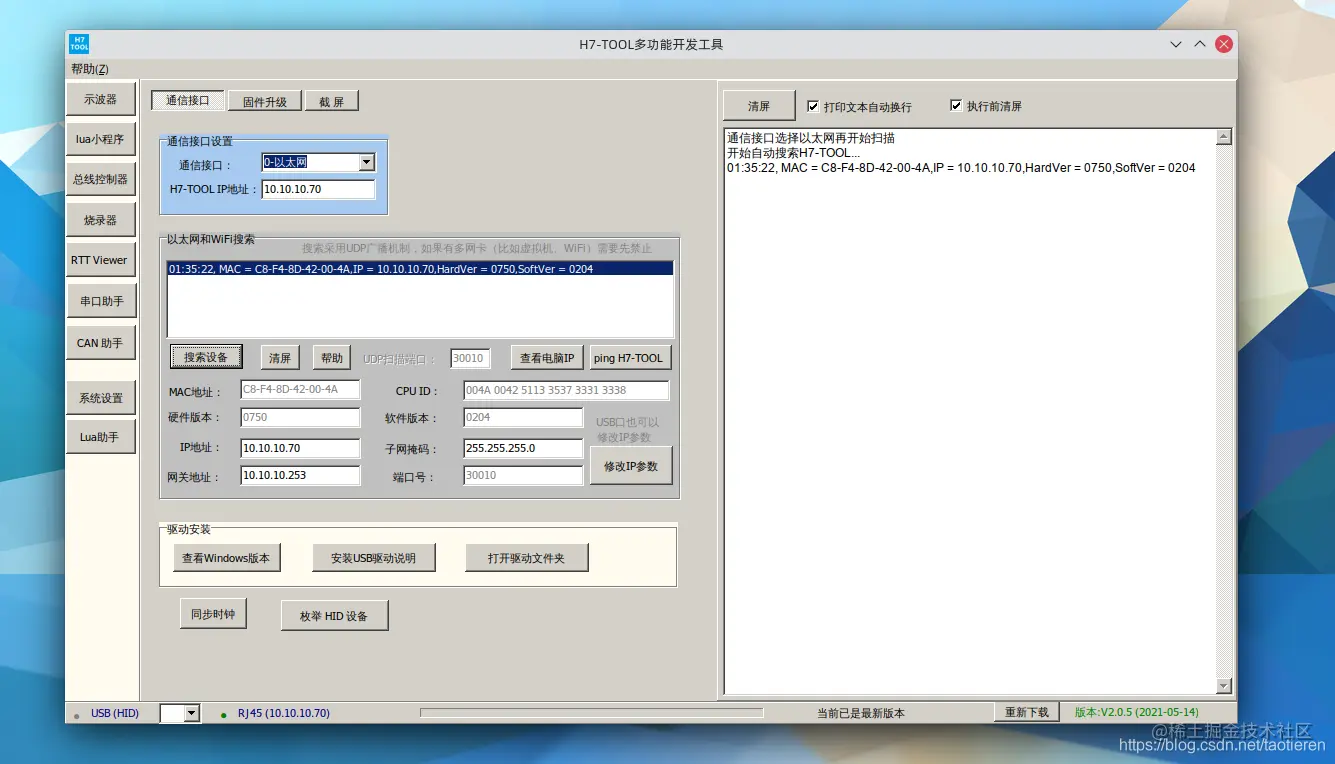Screen dimensions: 1335x764
Task: Click the IP地址 field showing 10.10.10.70
Action: coord(300,448)
